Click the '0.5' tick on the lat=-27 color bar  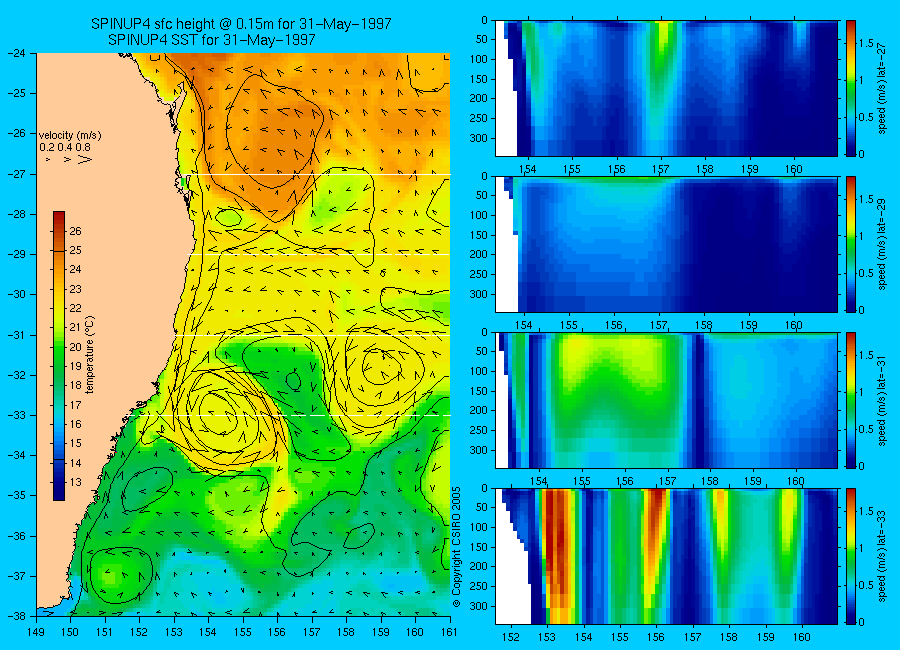[x=865, y=117]
